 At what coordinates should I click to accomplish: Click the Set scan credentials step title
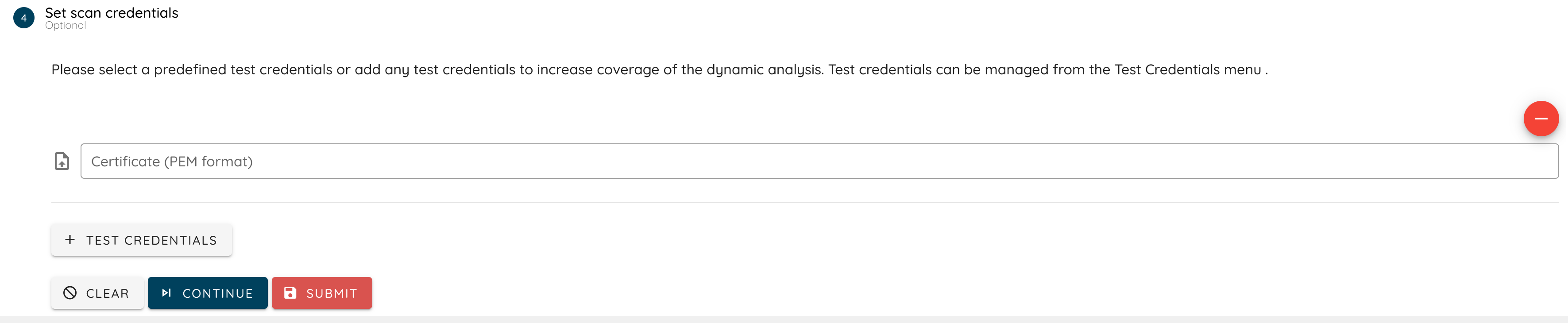click(112, 13)
